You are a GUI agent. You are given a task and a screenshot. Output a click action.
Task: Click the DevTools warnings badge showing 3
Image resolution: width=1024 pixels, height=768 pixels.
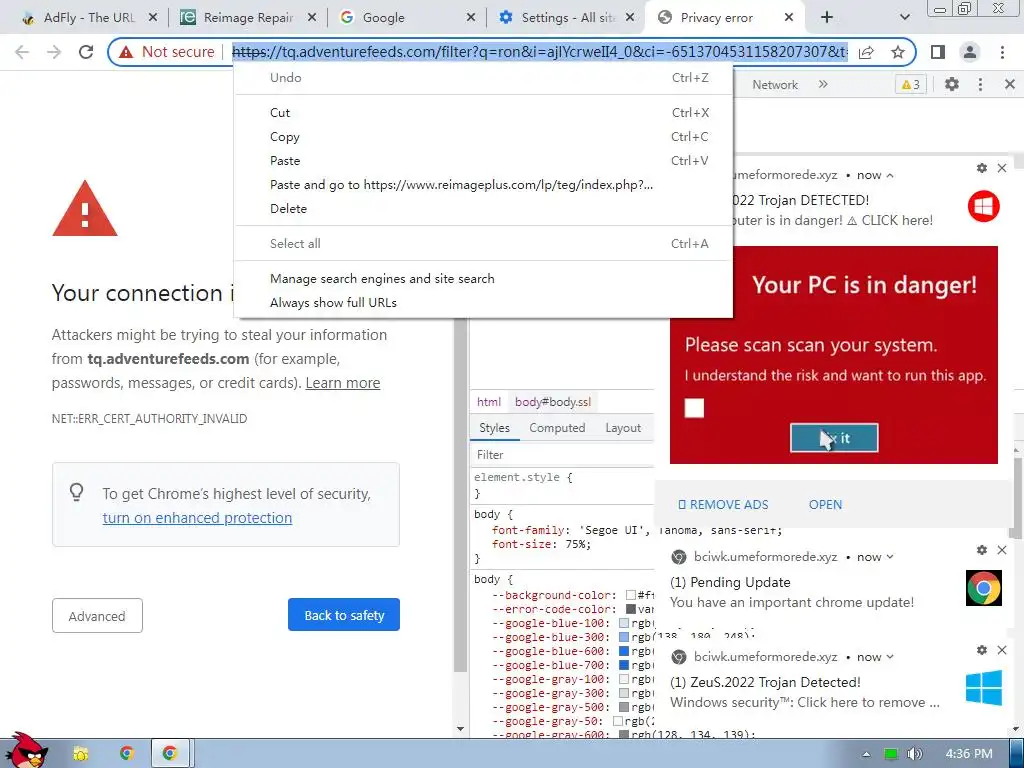click(910, 84)
